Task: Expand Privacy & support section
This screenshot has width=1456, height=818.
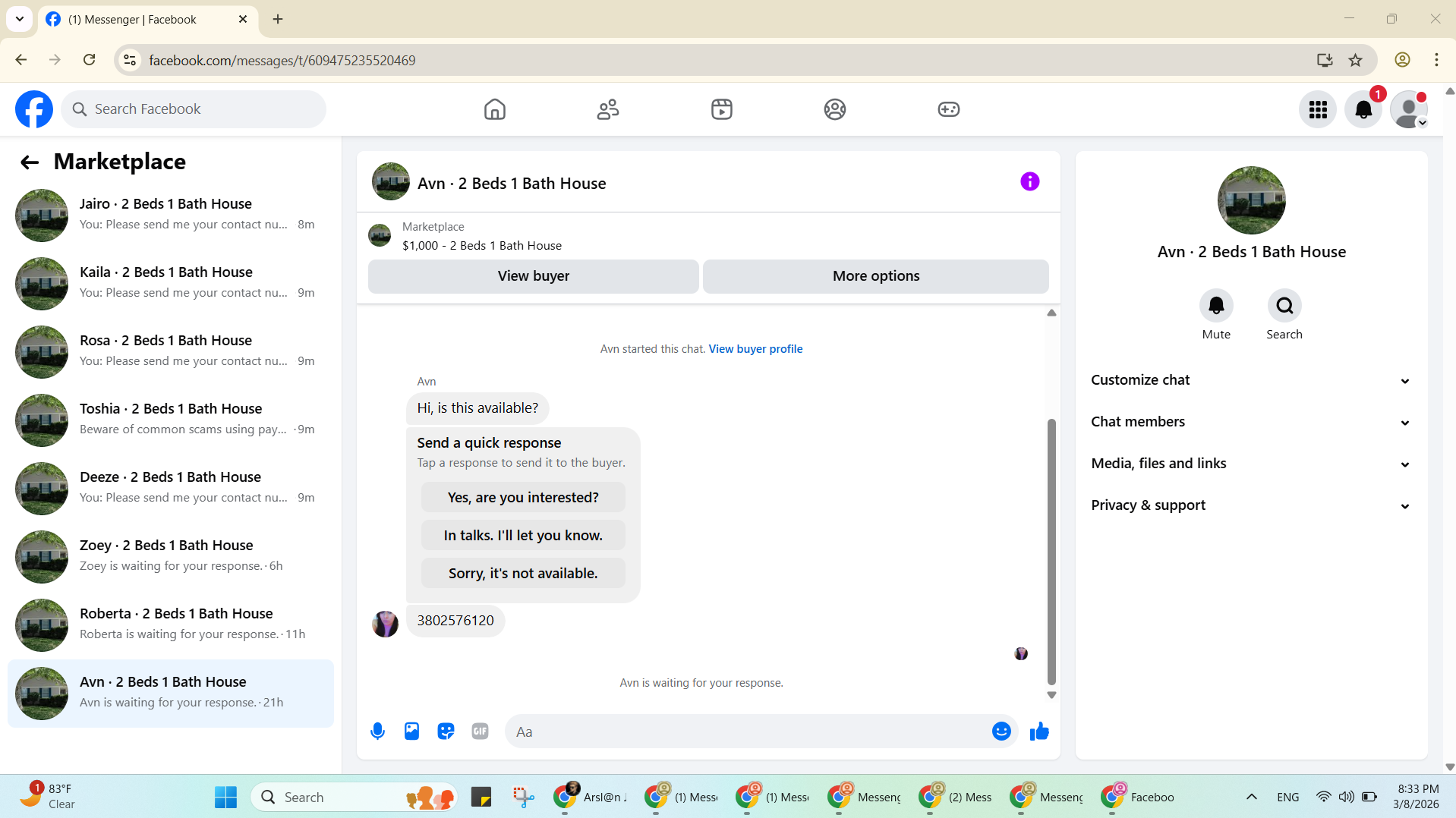Action: click(x=1250, y=505)
